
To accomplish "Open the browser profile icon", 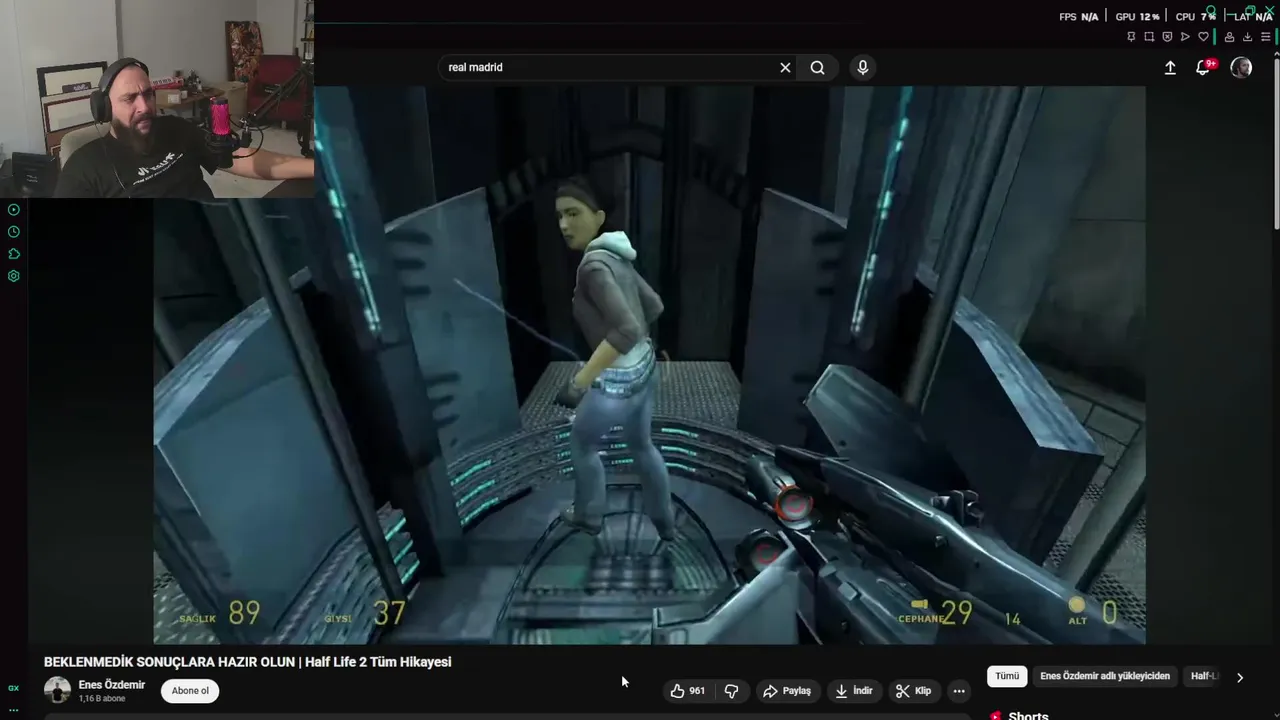I will [x=1229, y=37].
